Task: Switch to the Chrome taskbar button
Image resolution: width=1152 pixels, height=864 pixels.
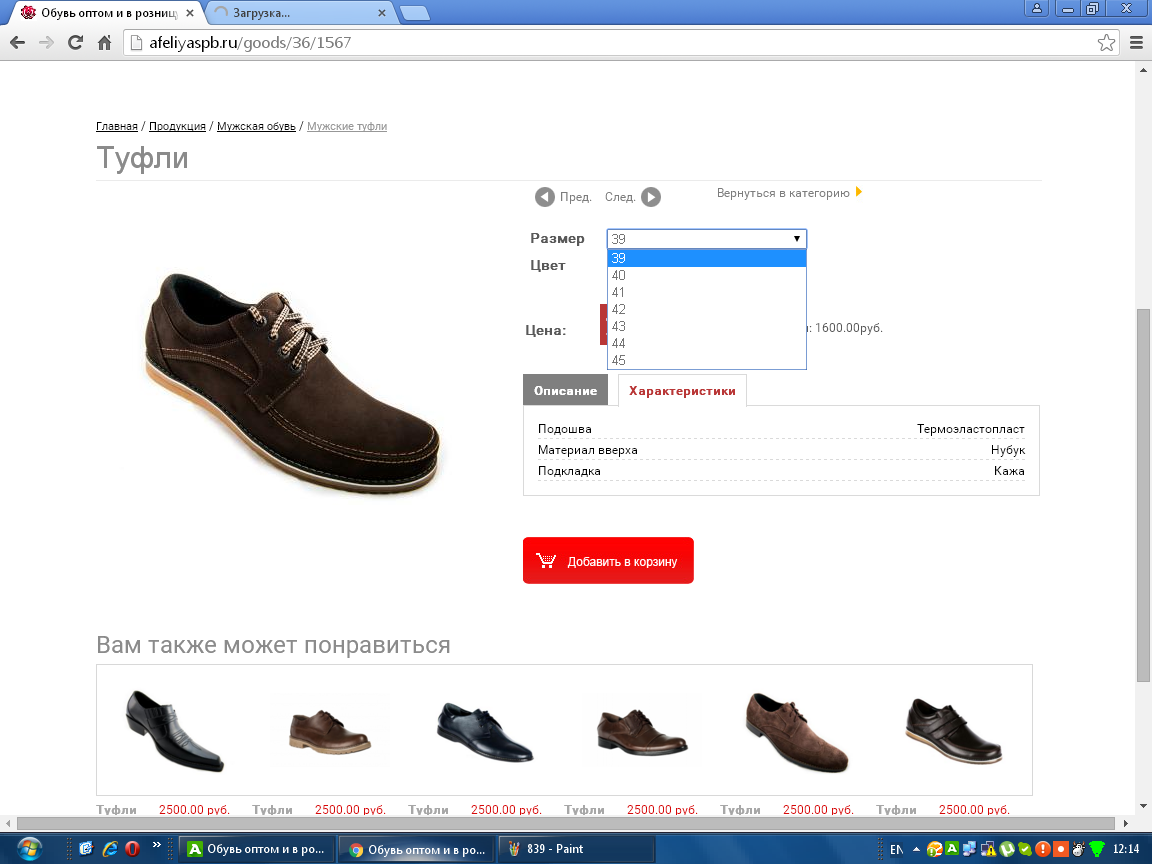Action: [x=417, y=849]
